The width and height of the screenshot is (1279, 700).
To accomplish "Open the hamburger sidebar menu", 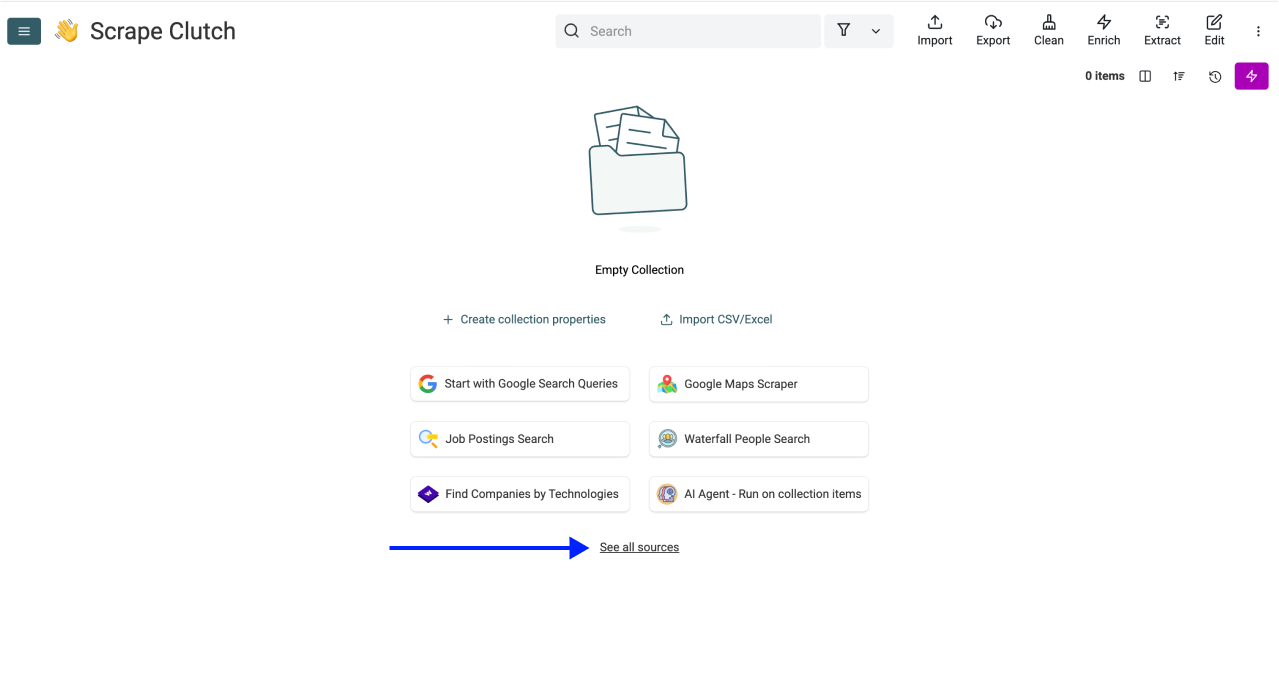I will 24,31.
